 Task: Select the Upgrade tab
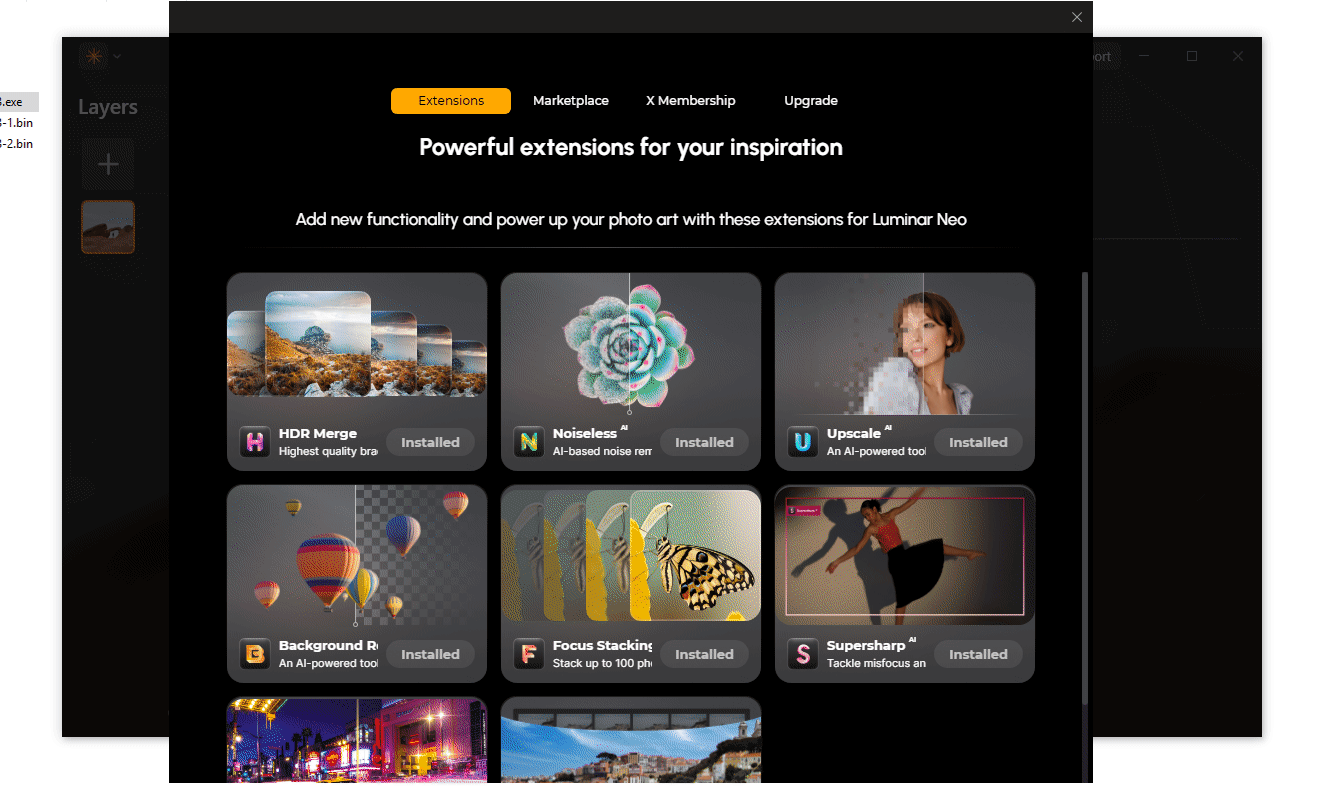pos(811,101)
